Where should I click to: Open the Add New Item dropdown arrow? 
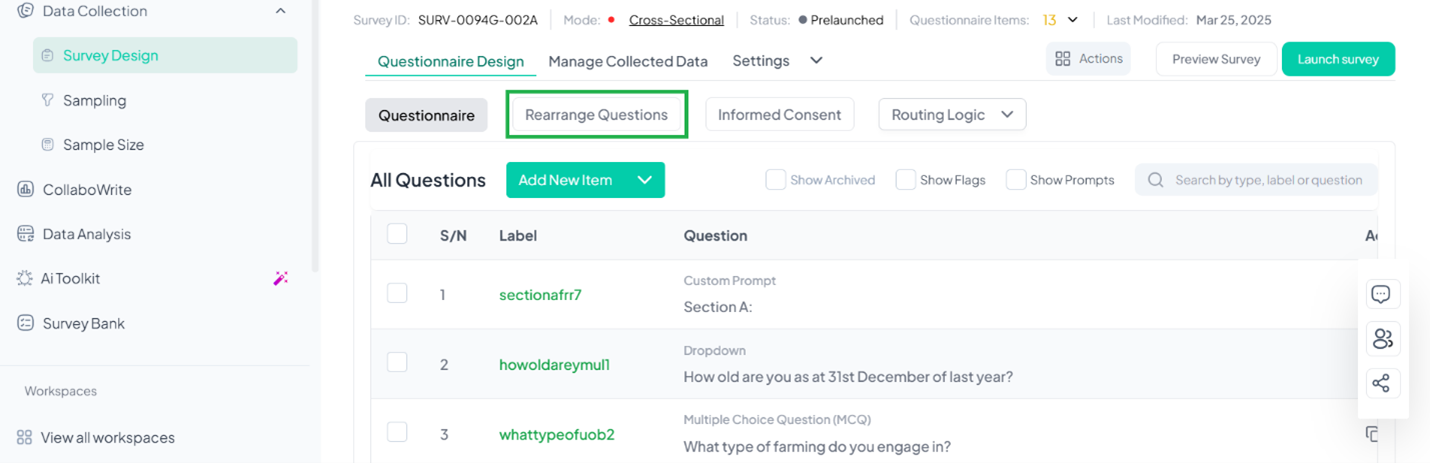pyautogui.click(x=644, y=180)
